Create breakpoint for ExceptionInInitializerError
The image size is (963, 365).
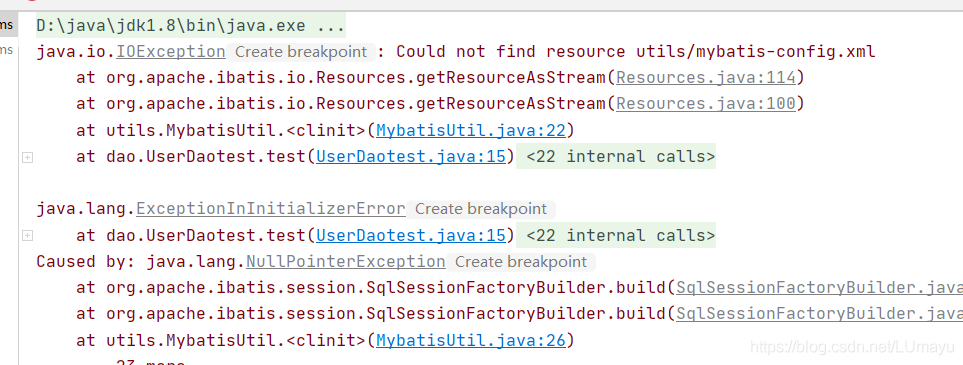point(481,209)
